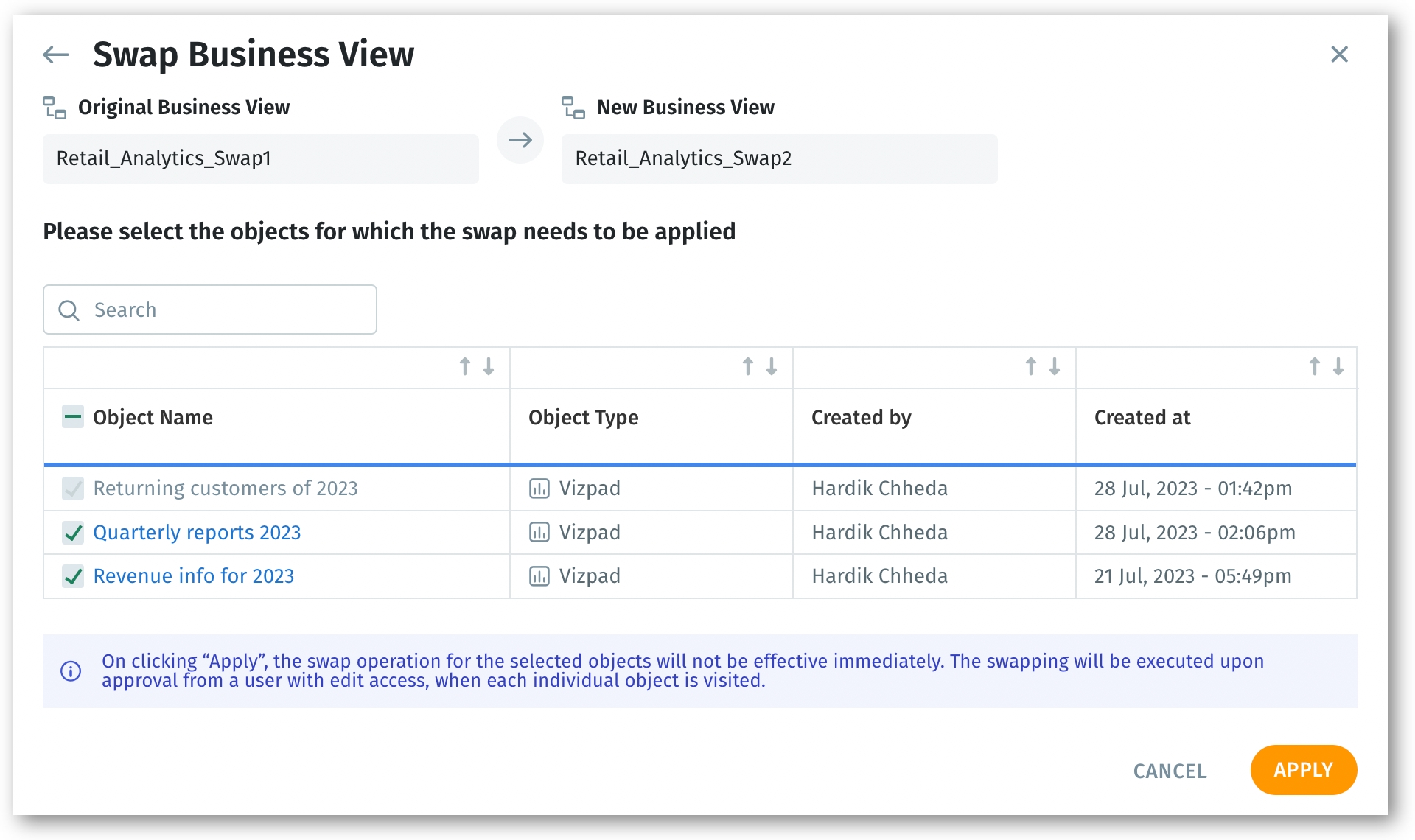Uncheck Quarterly reports 2023 checkbox

click(x=73, y=532)
